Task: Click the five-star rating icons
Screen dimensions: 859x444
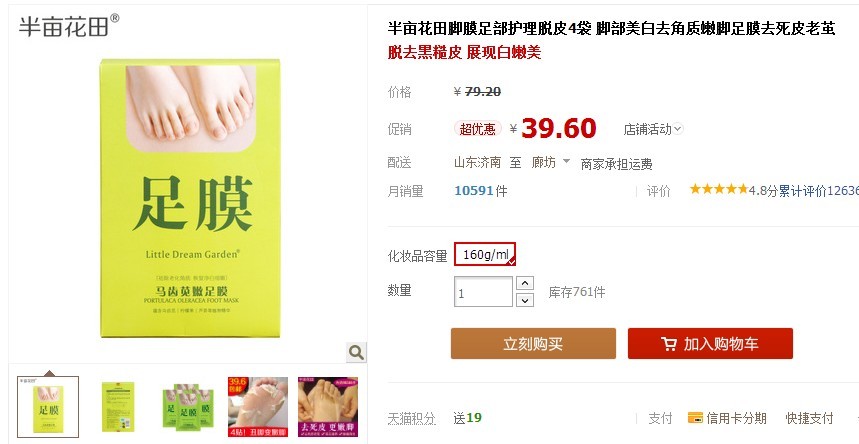Action: (x=719, y=189)
